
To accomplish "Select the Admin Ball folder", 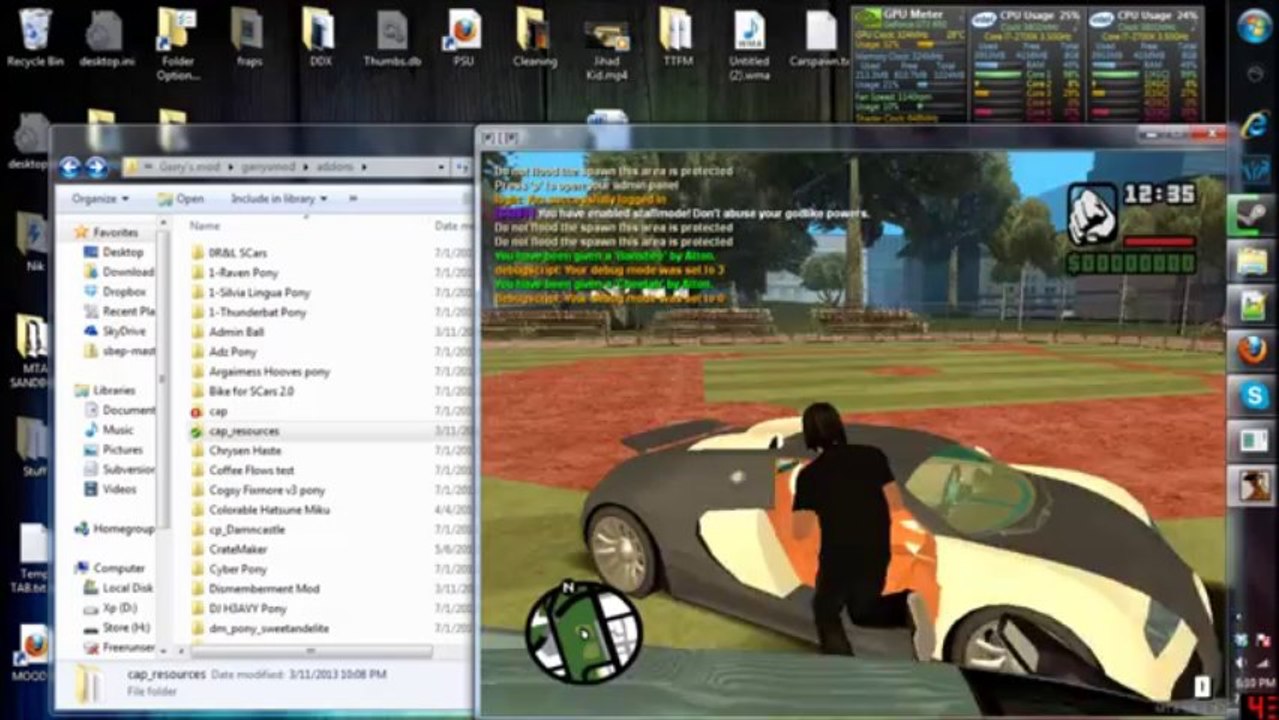I will (x=227, y=332).
